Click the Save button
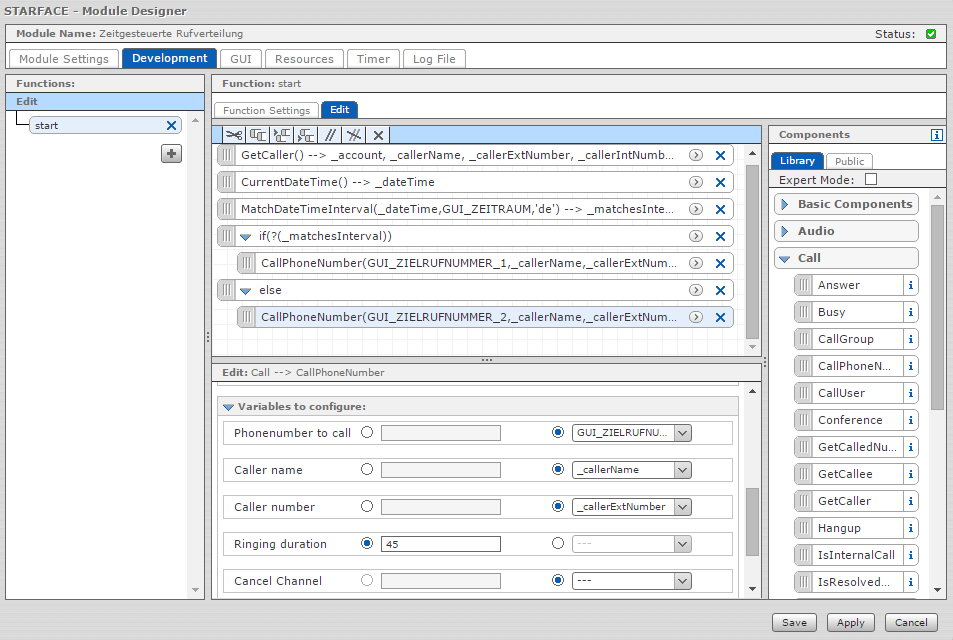Image resolution: width=953 pixels, height=640 pixels. point(794,622)
